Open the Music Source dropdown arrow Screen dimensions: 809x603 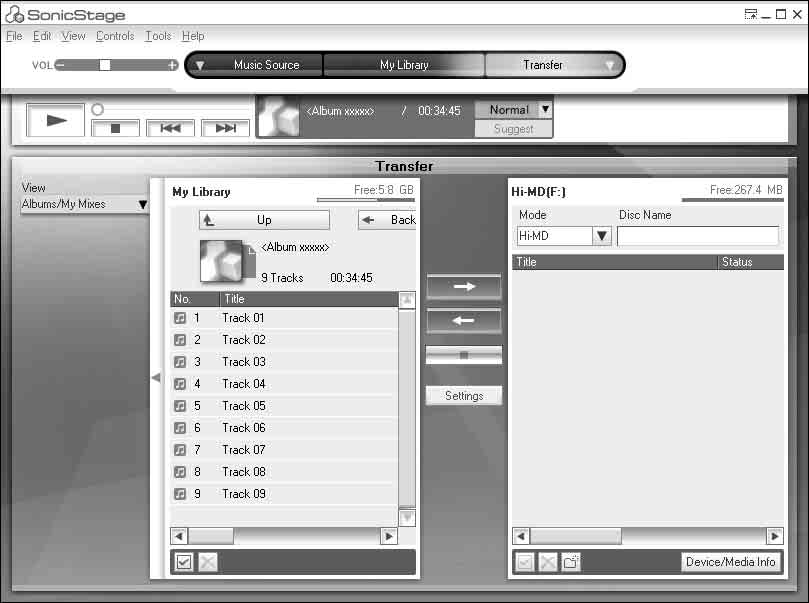click(x=200, y=66)
